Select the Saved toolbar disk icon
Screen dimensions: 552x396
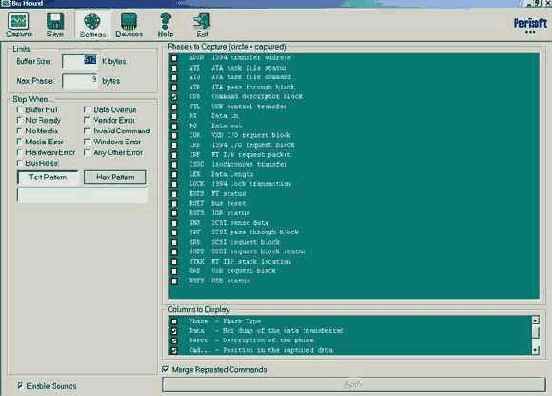55,25
